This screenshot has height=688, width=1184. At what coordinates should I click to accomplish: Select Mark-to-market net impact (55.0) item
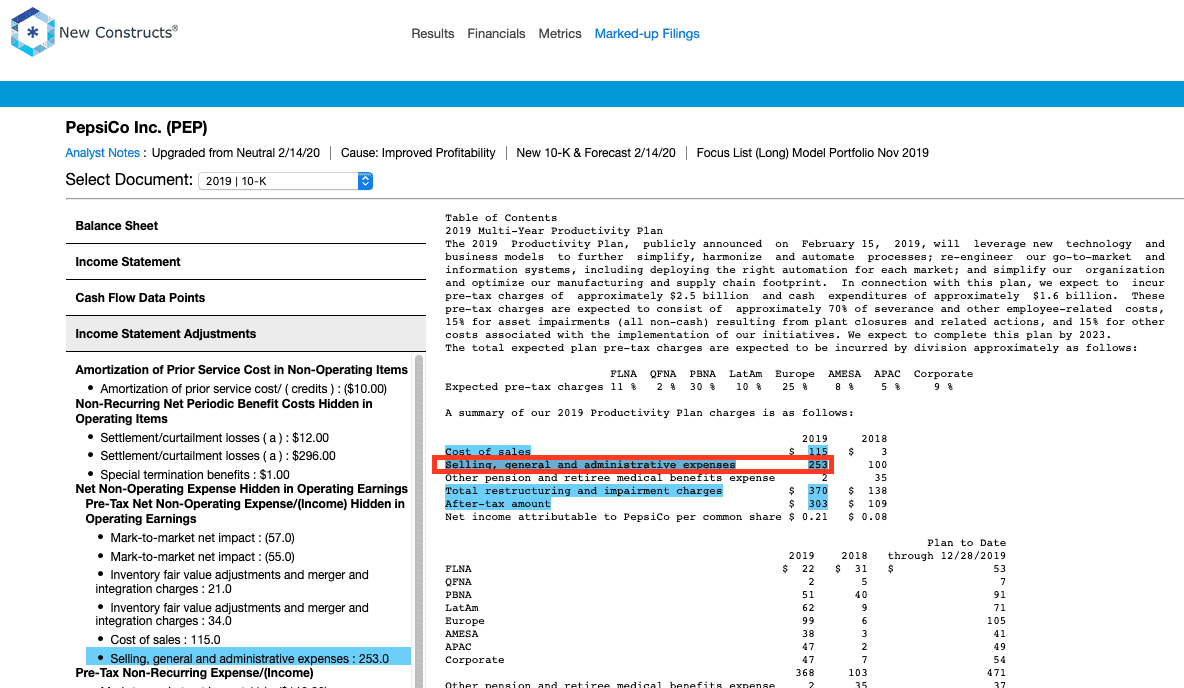point(202,557)
